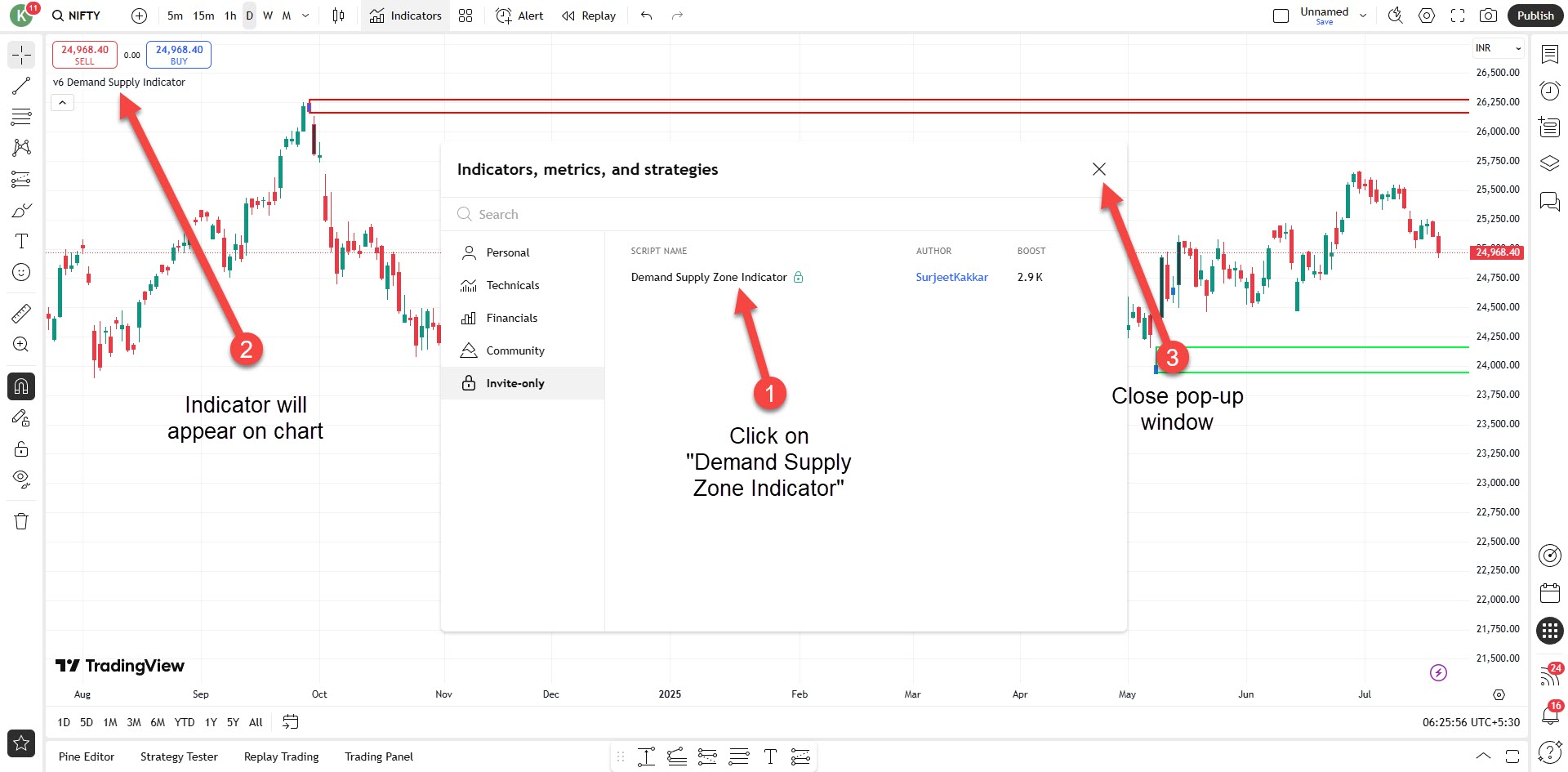Select the brush drawing tool
This screenshot has height=772, width=1568.
[21, 210]
